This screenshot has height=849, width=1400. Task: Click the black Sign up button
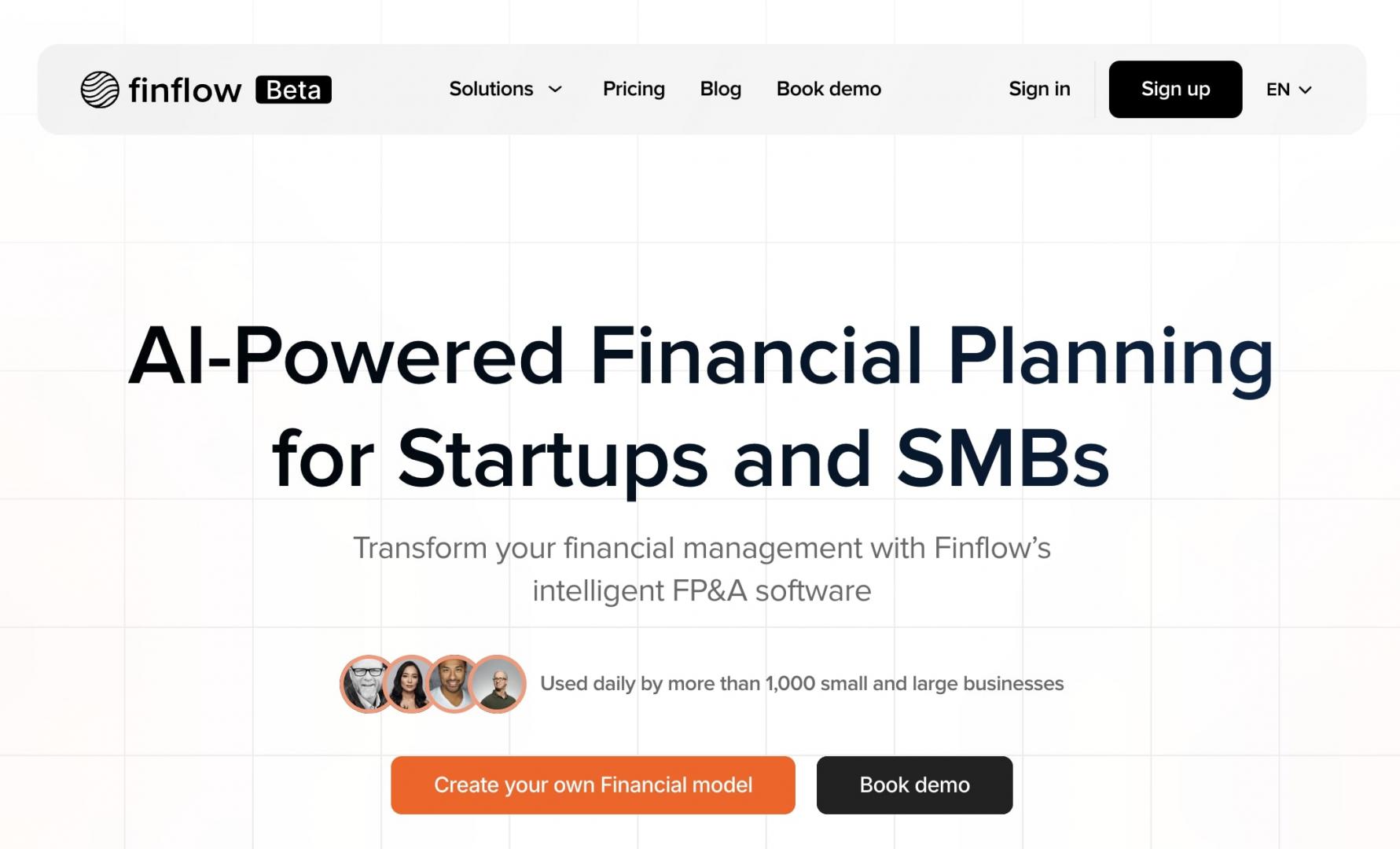coord(1175,89)
